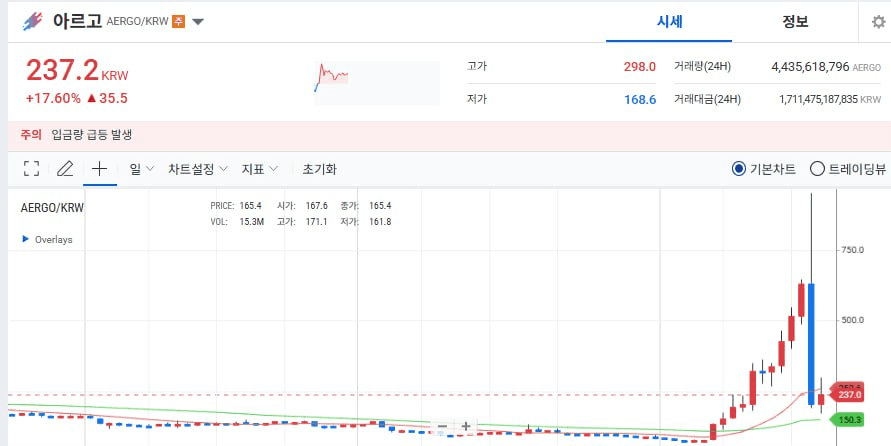Expand the Overlays triangle
Viewport: 891px width, 446px height.
coord(25,239)
